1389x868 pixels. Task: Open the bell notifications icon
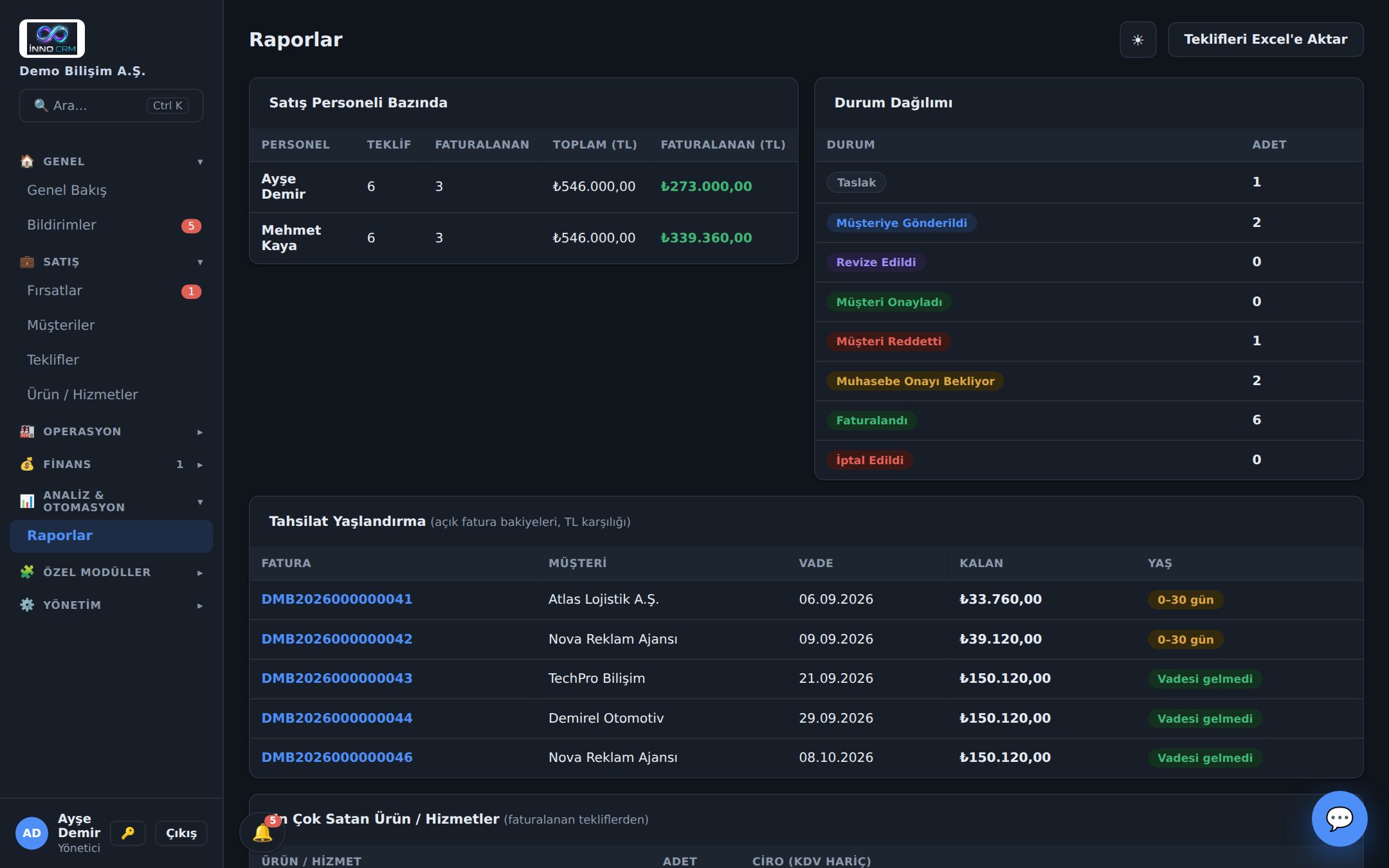tap(262, 833)
